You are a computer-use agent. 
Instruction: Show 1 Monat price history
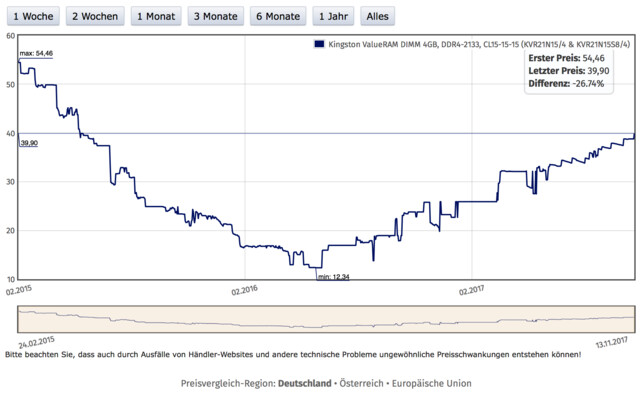[x=156, y=16]
